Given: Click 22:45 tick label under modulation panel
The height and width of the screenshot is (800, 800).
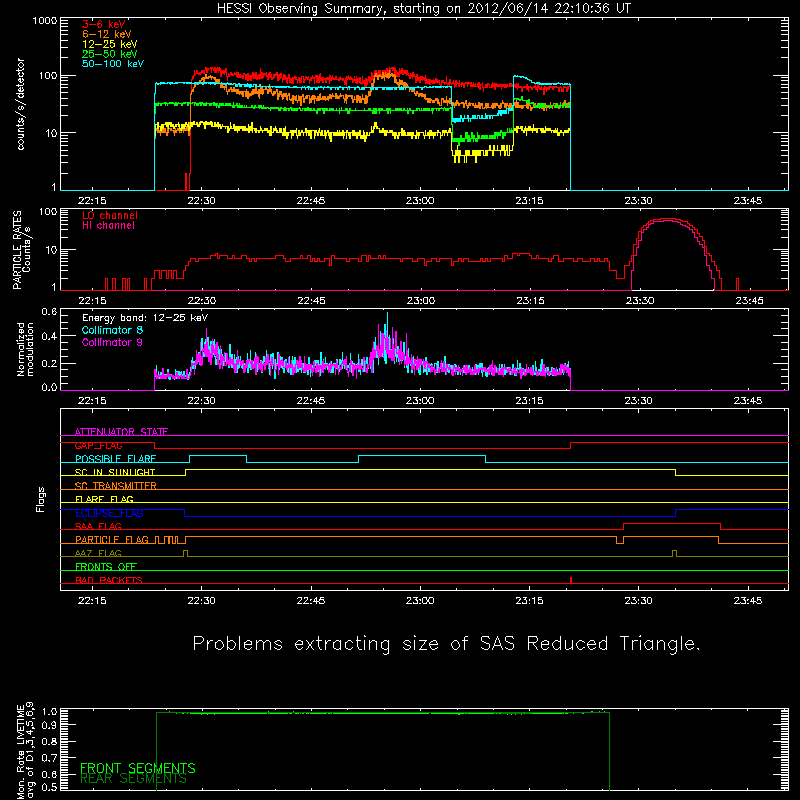Looking at the screenshot, I should [311, 401].
